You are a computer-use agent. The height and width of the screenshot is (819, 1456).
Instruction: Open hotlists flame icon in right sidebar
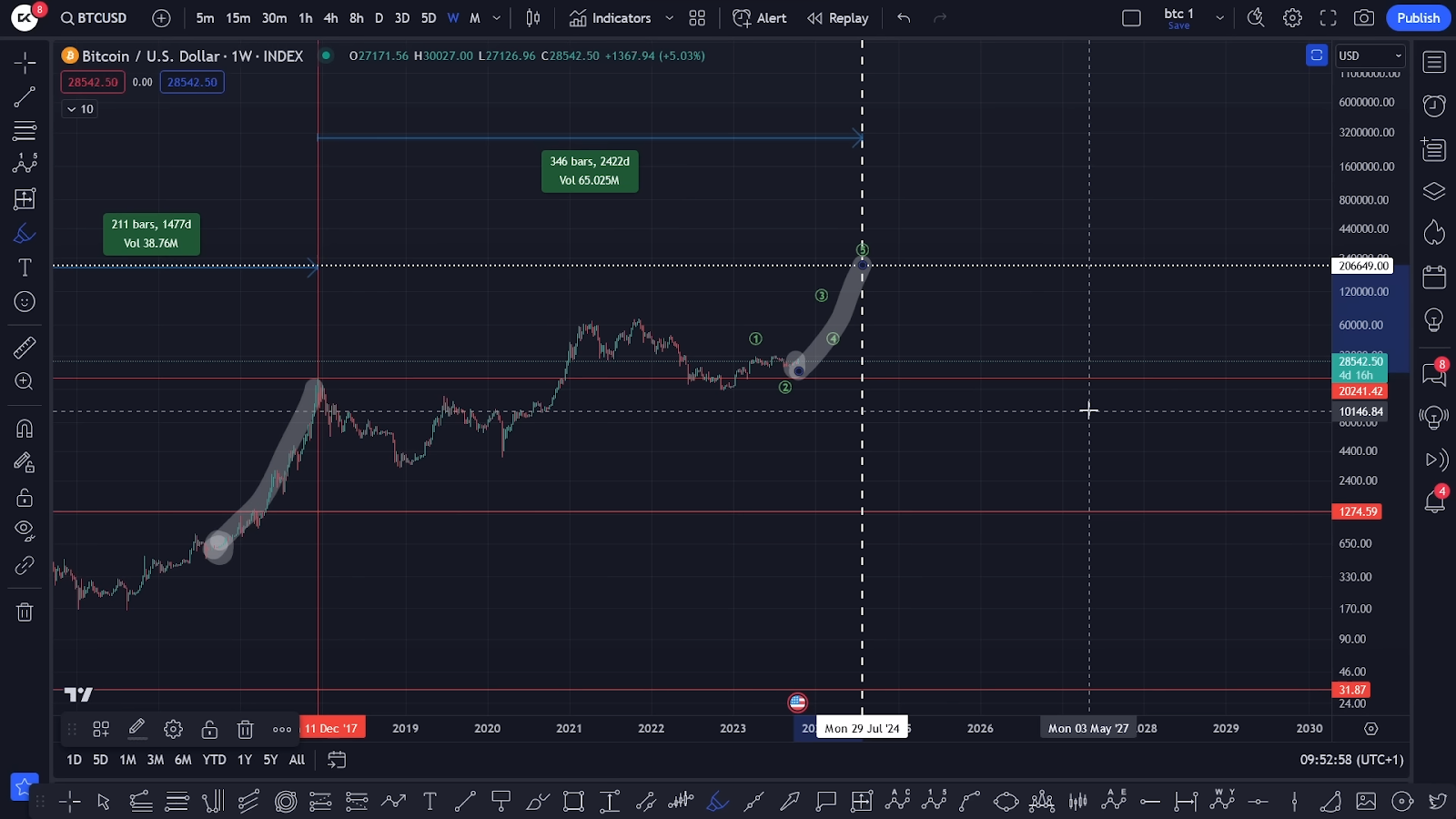pyautogui.click(x=1434, y=234)
